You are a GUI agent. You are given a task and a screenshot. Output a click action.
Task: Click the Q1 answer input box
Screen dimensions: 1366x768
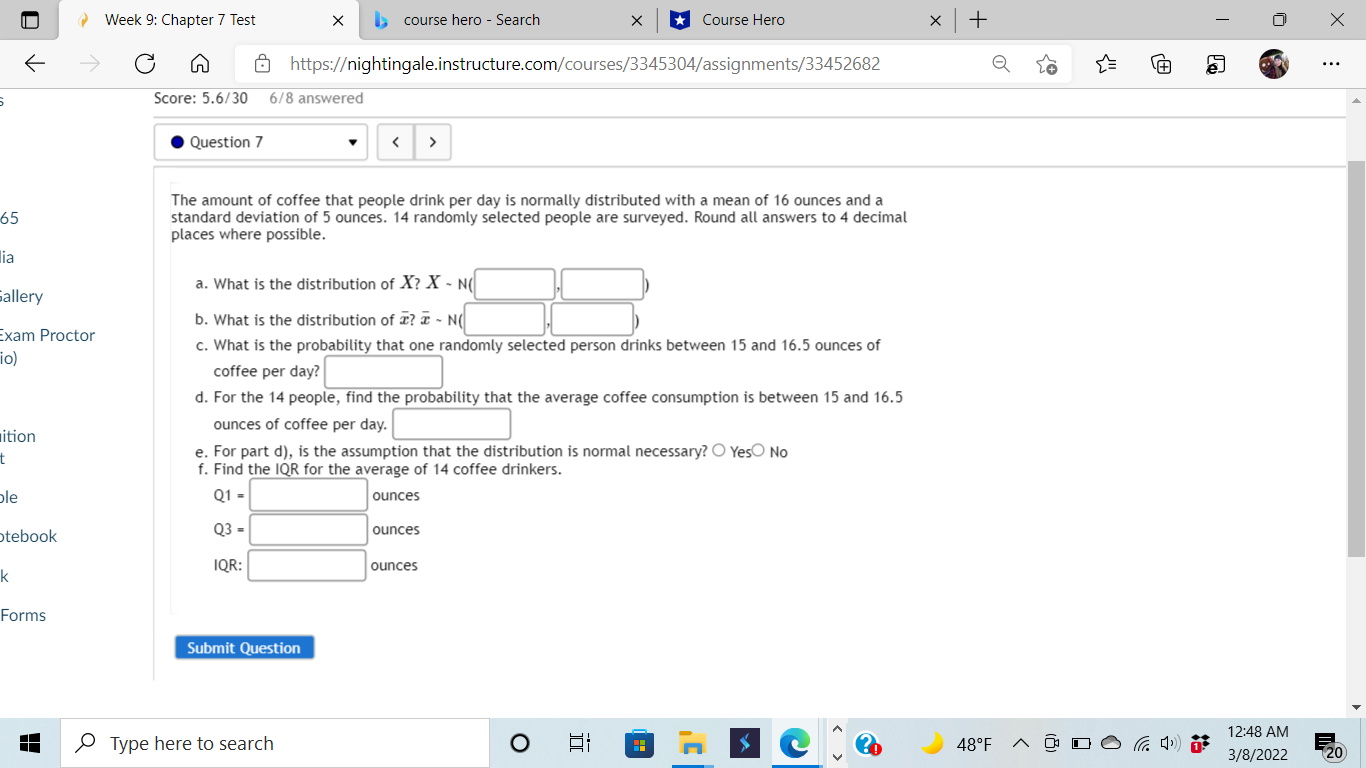click(x=308, y=494)
